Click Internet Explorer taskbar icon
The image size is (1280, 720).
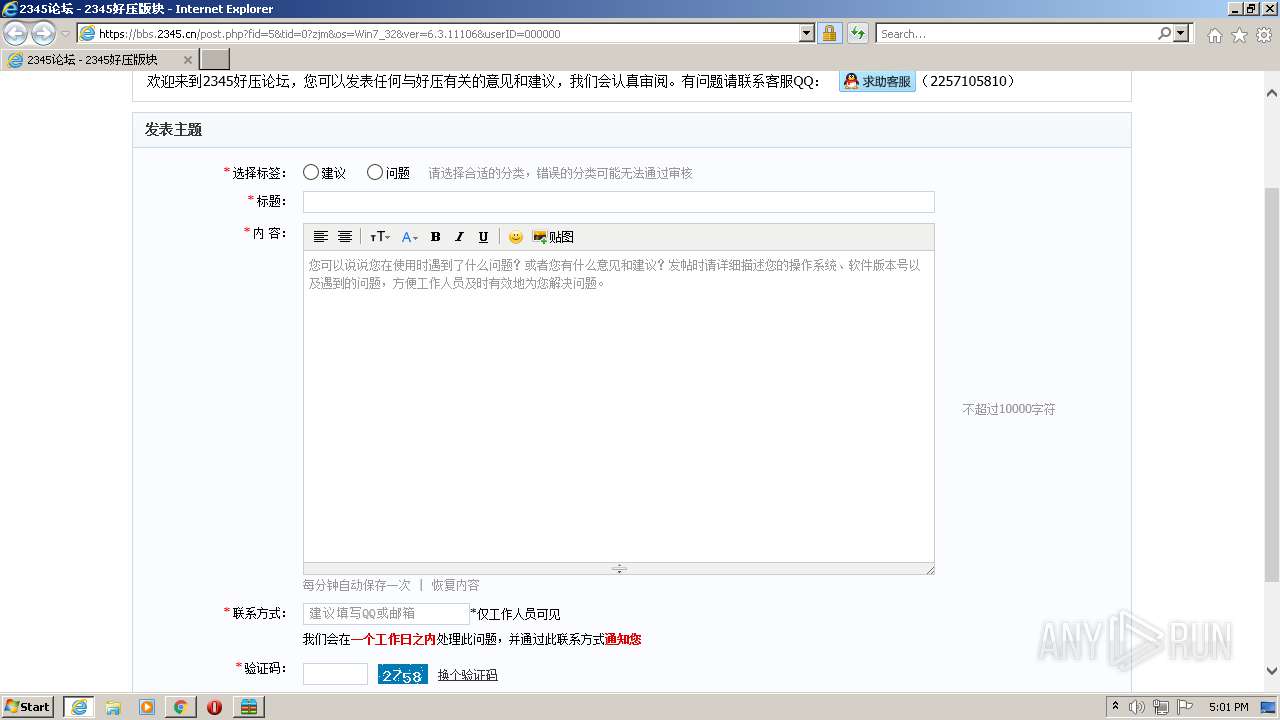tap(78, 707)
